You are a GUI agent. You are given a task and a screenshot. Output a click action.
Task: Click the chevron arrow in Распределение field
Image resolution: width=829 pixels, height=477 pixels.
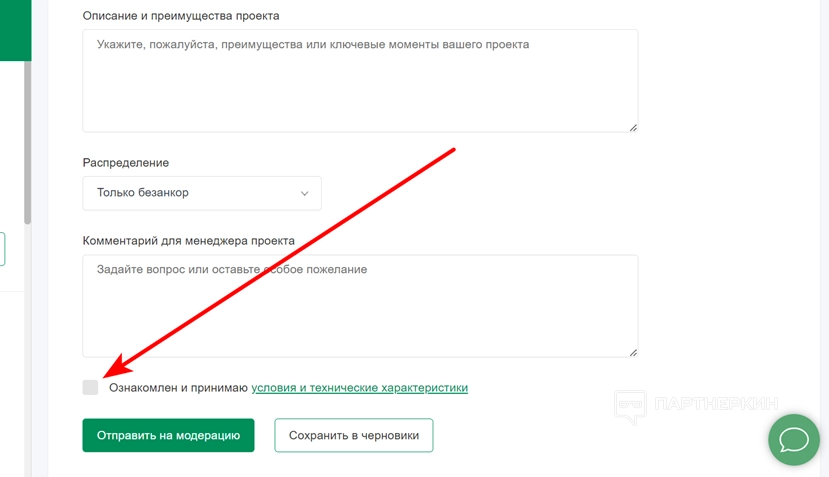click(305, 193)
